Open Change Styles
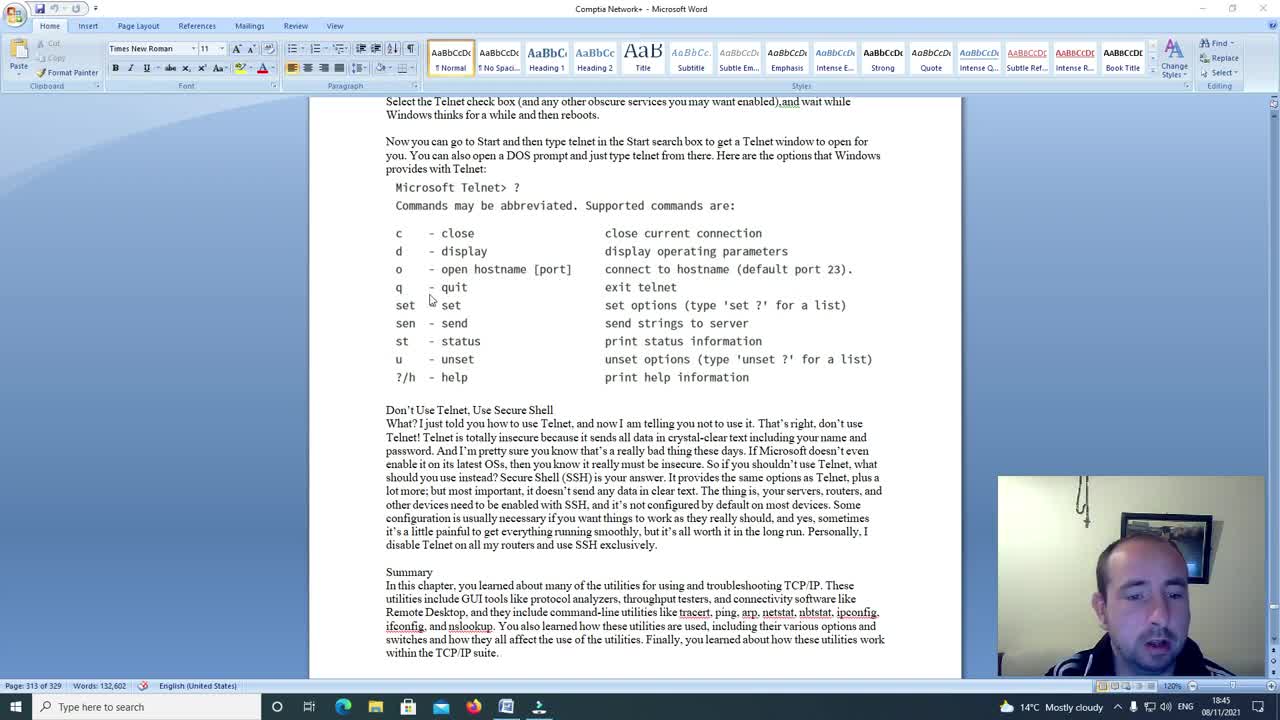This screenshot has height=720, width=1280. [1174, 58]
